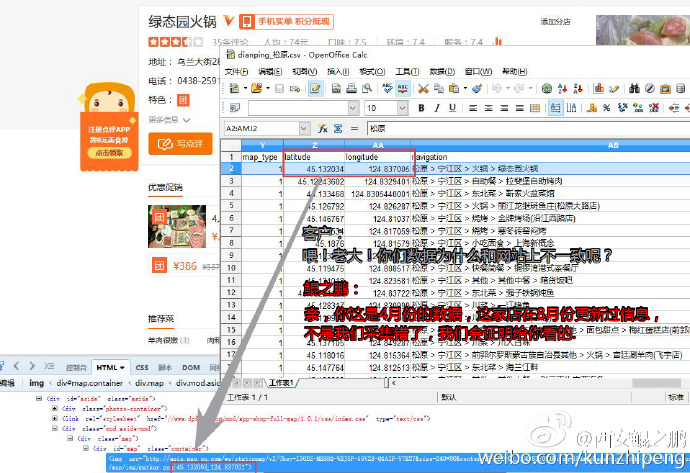Open the New document dropdown arrow
Screen dimensions: 690x473
pyautogui.click(x=245, y=88)
